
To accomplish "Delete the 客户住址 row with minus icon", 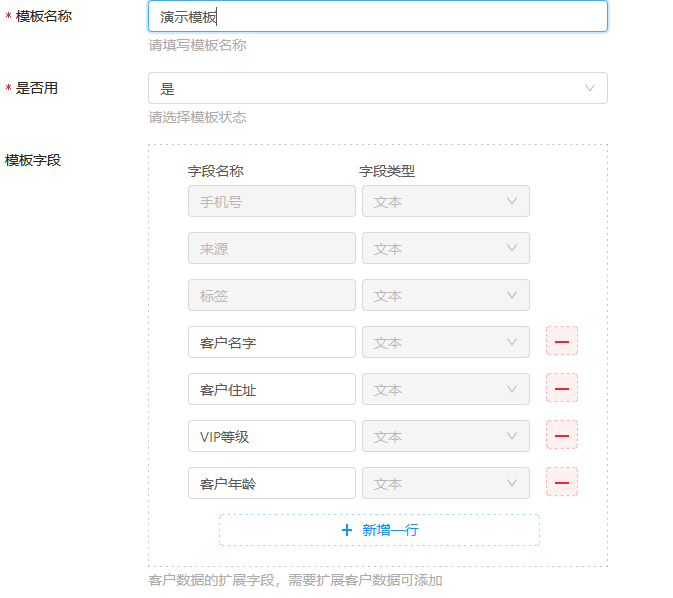I will 561,389.
